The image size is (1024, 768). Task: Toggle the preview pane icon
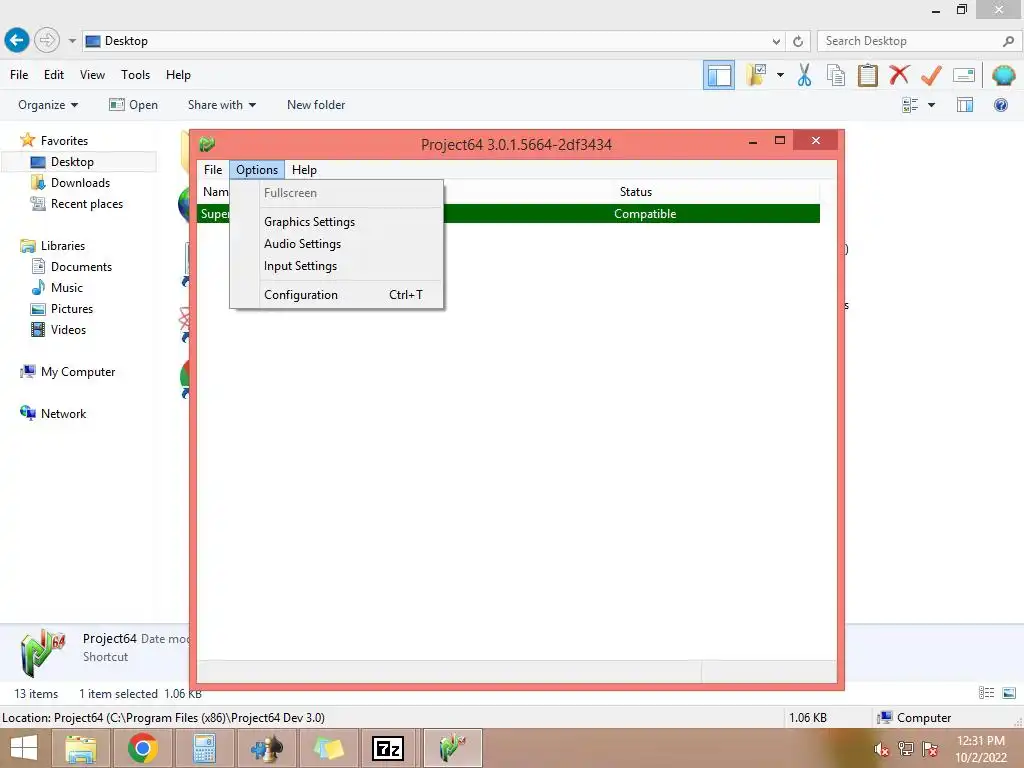point(965,105)
